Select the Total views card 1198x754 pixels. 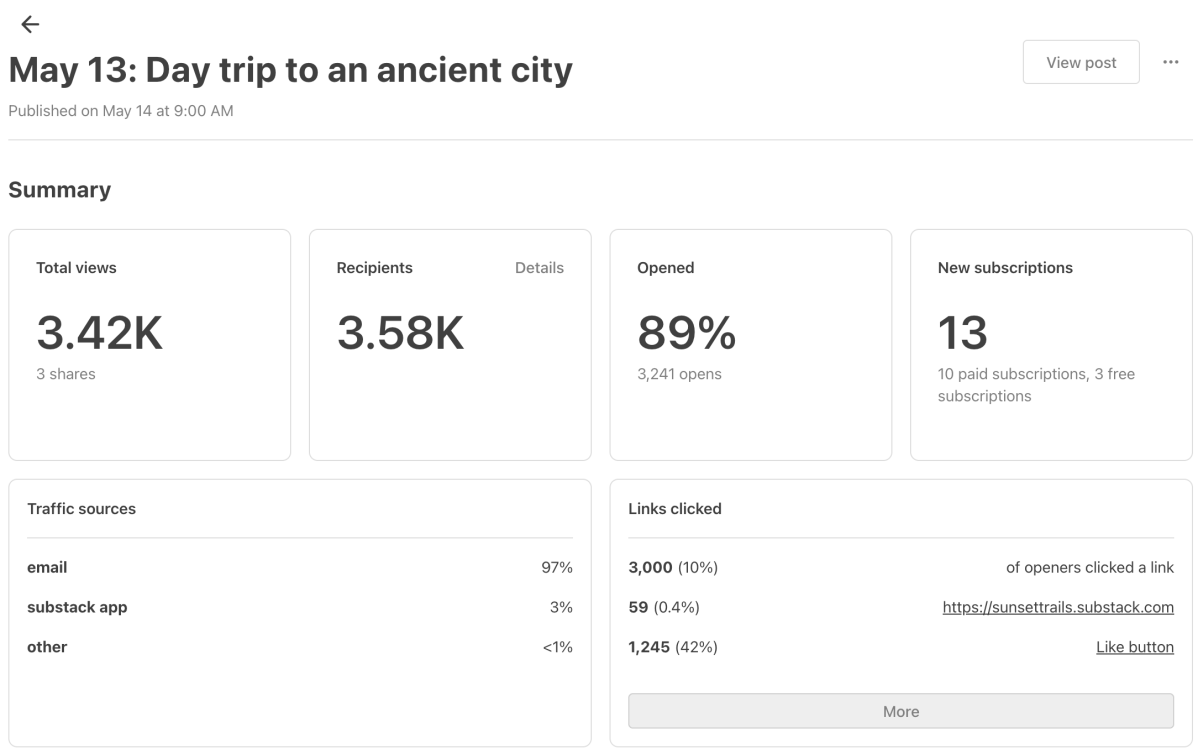(149, 345)
